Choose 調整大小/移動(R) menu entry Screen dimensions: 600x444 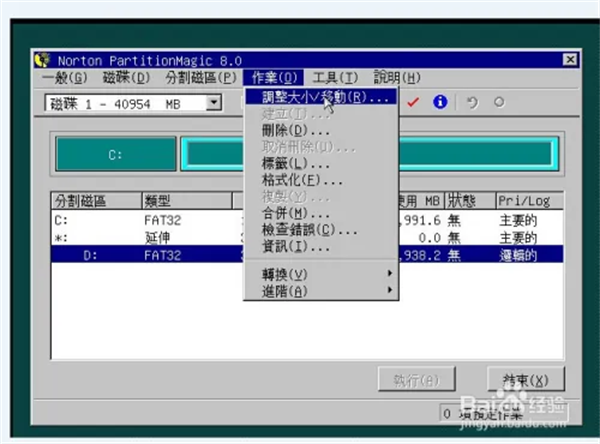tap(321, 97)
